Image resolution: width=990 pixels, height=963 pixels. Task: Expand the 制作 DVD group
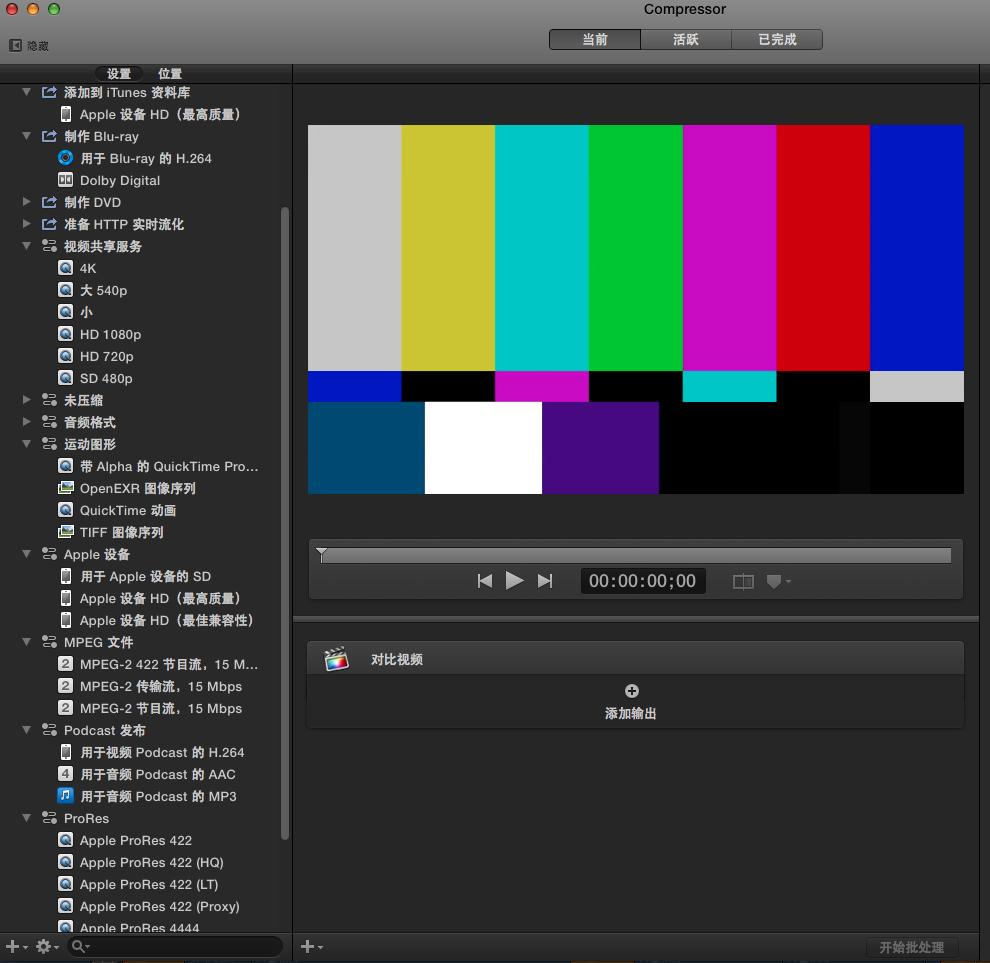27,202
